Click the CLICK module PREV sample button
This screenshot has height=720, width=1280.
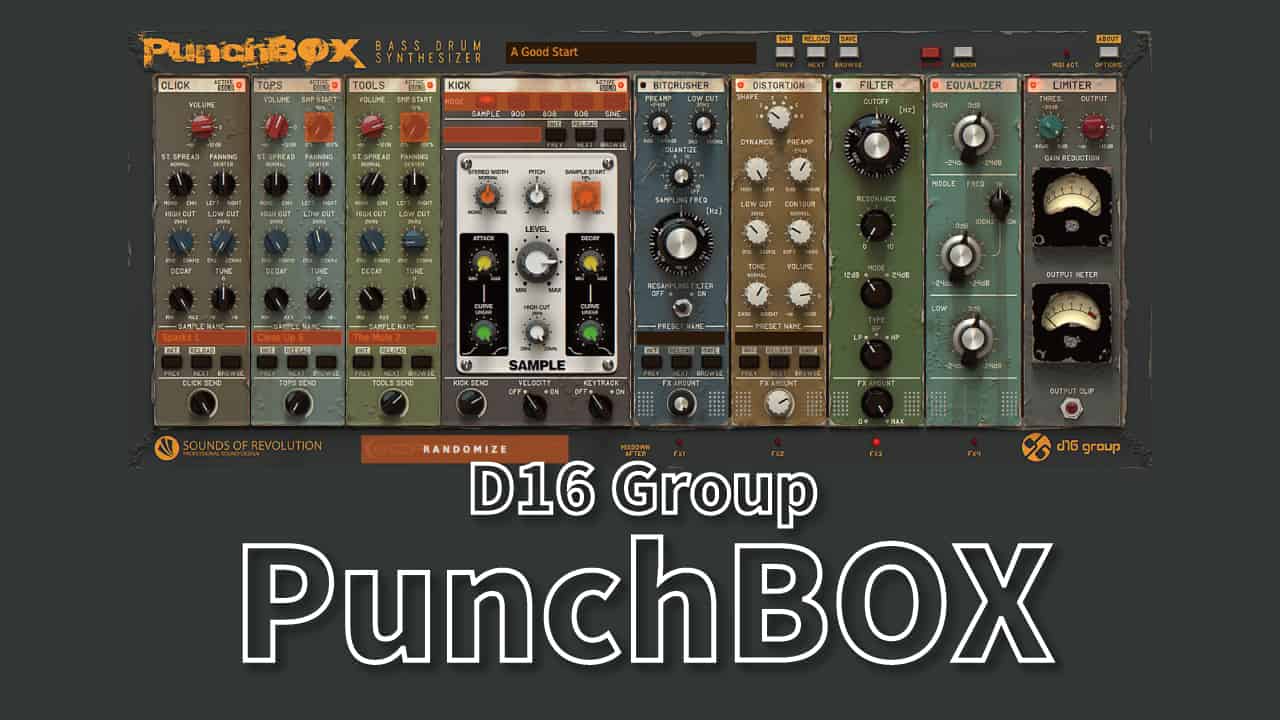click(172, 363)
